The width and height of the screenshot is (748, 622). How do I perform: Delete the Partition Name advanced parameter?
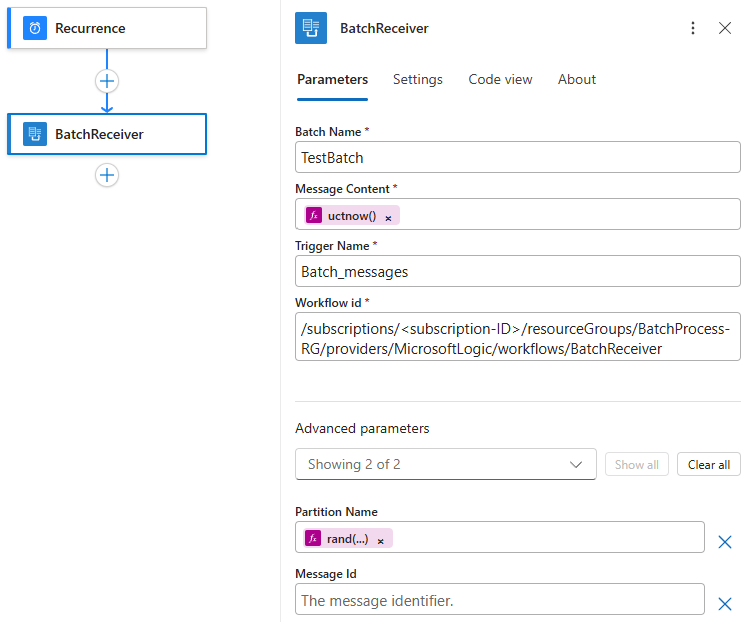725,542
